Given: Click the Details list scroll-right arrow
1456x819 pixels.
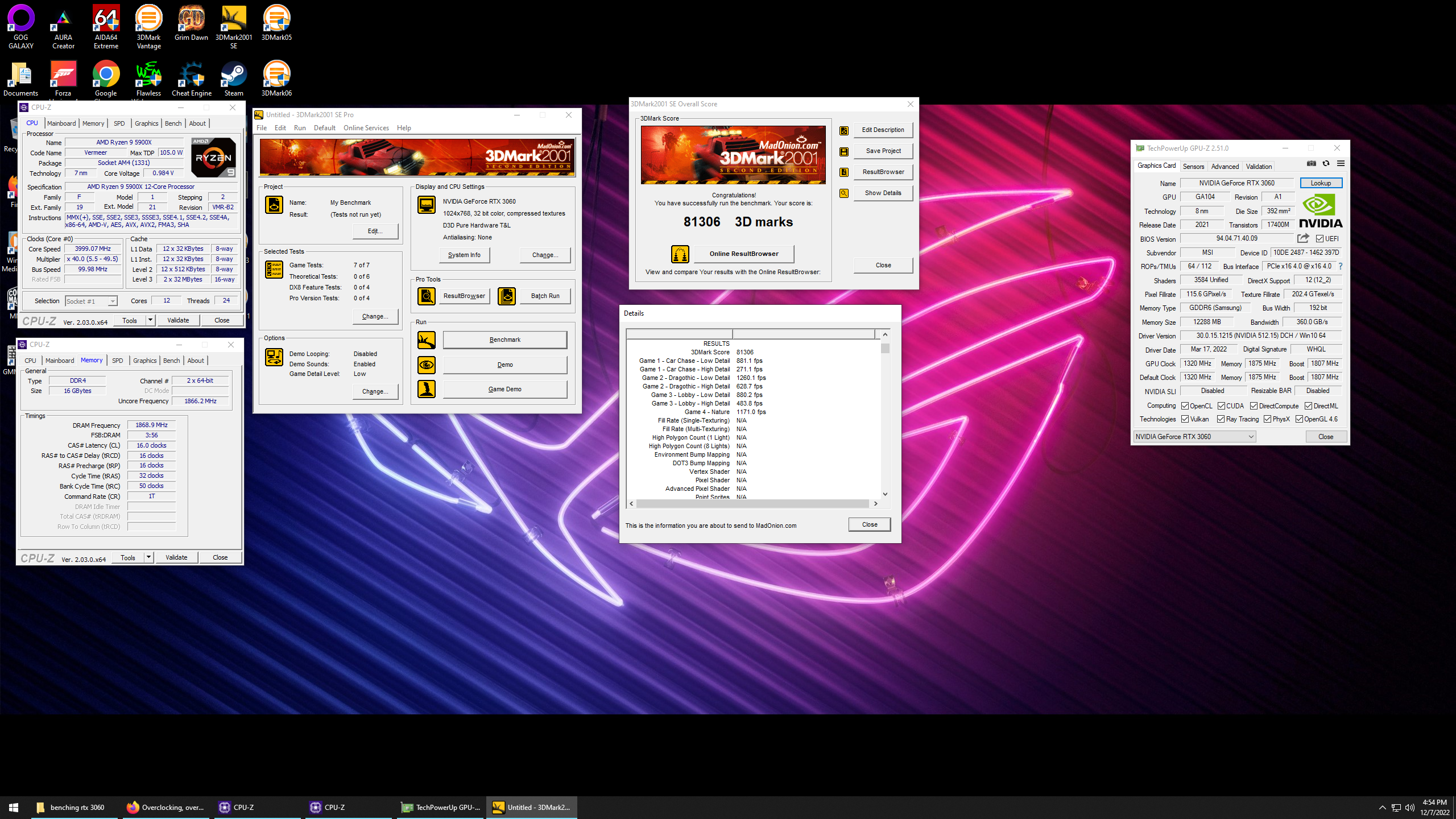Looking at the screenshot, I should pyautogui.click(x=876, y=503).
